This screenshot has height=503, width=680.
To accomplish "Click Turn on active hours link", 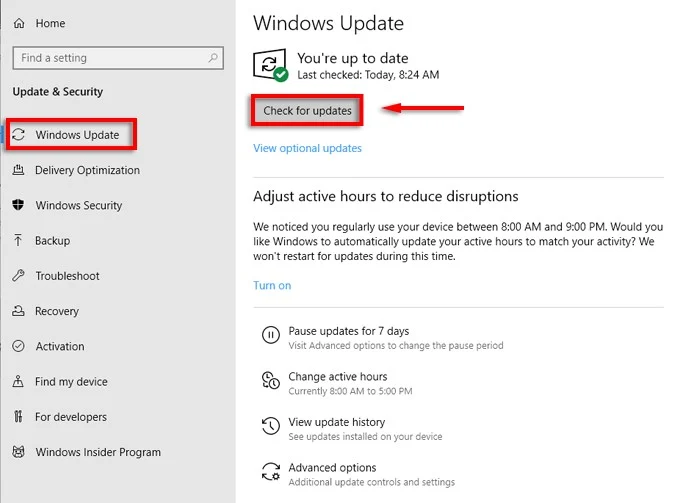I will pos(272,285).
